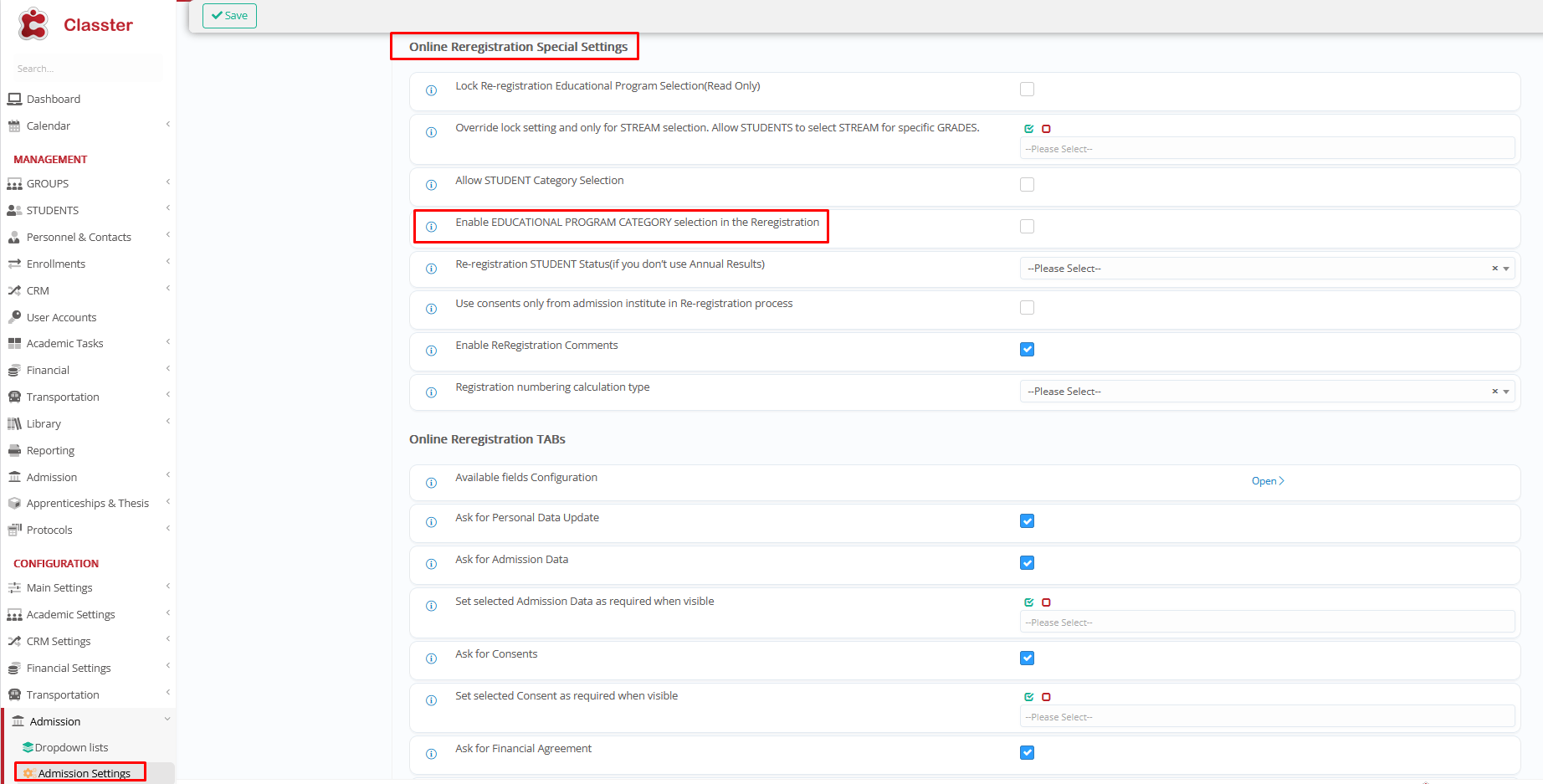Click the Classter logo icon

pyautogui.click(x=33, y=24)
